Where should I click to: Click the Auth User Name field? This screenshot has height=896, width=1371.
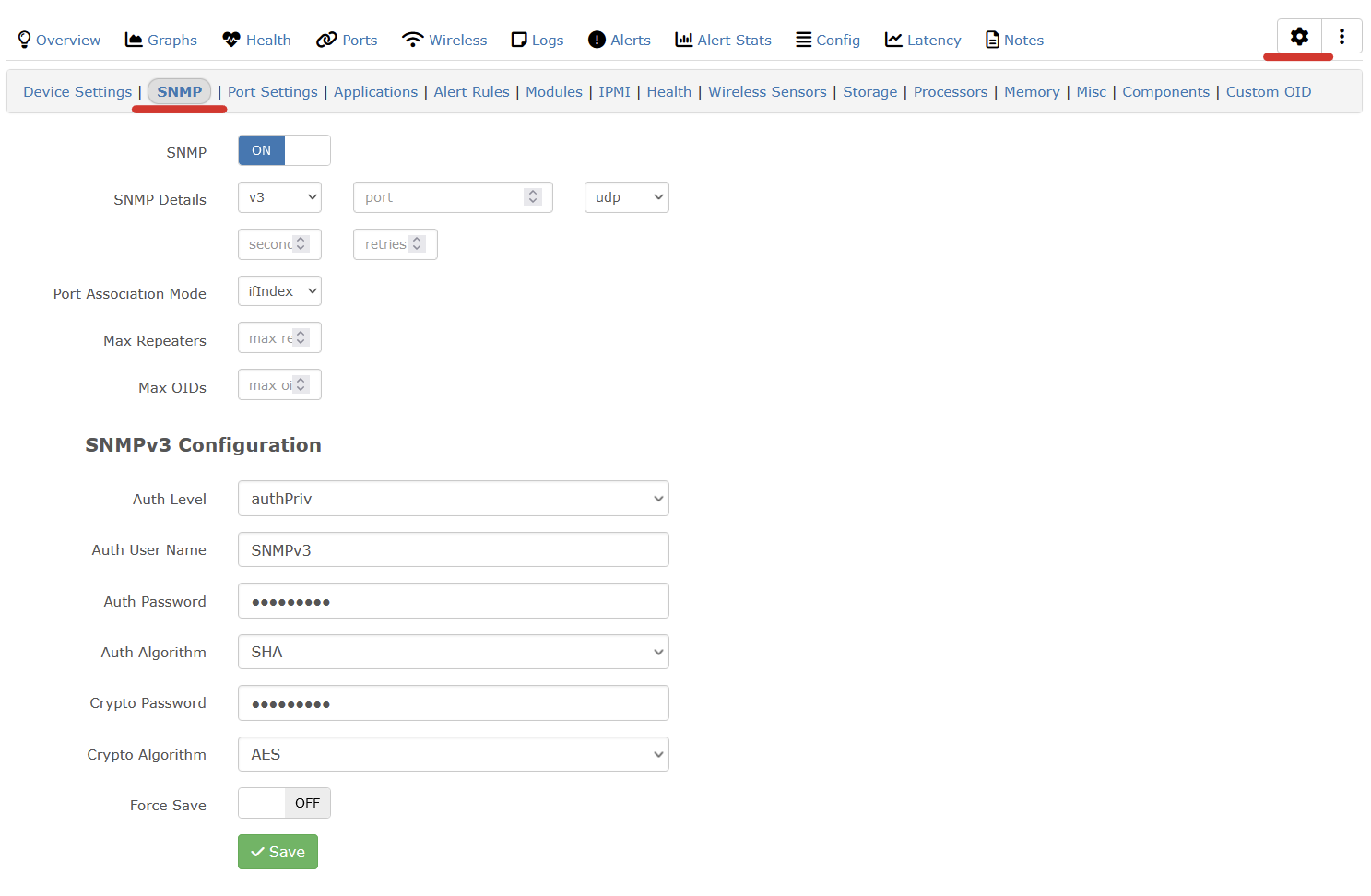[453, 550]
